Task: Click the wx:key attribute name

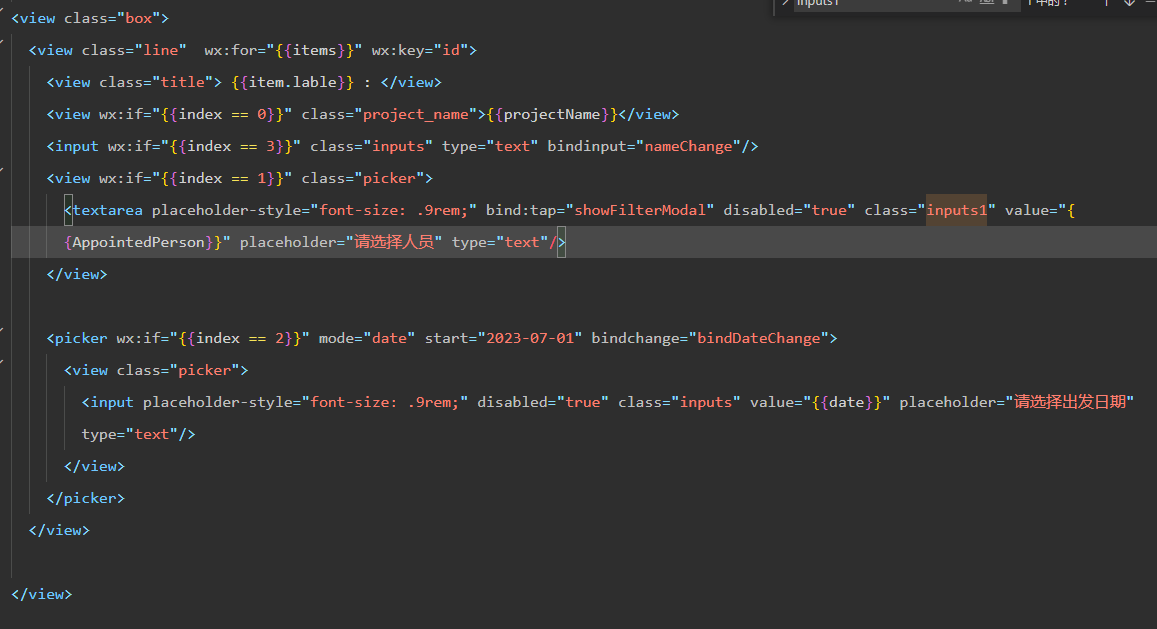Action: 398,50
